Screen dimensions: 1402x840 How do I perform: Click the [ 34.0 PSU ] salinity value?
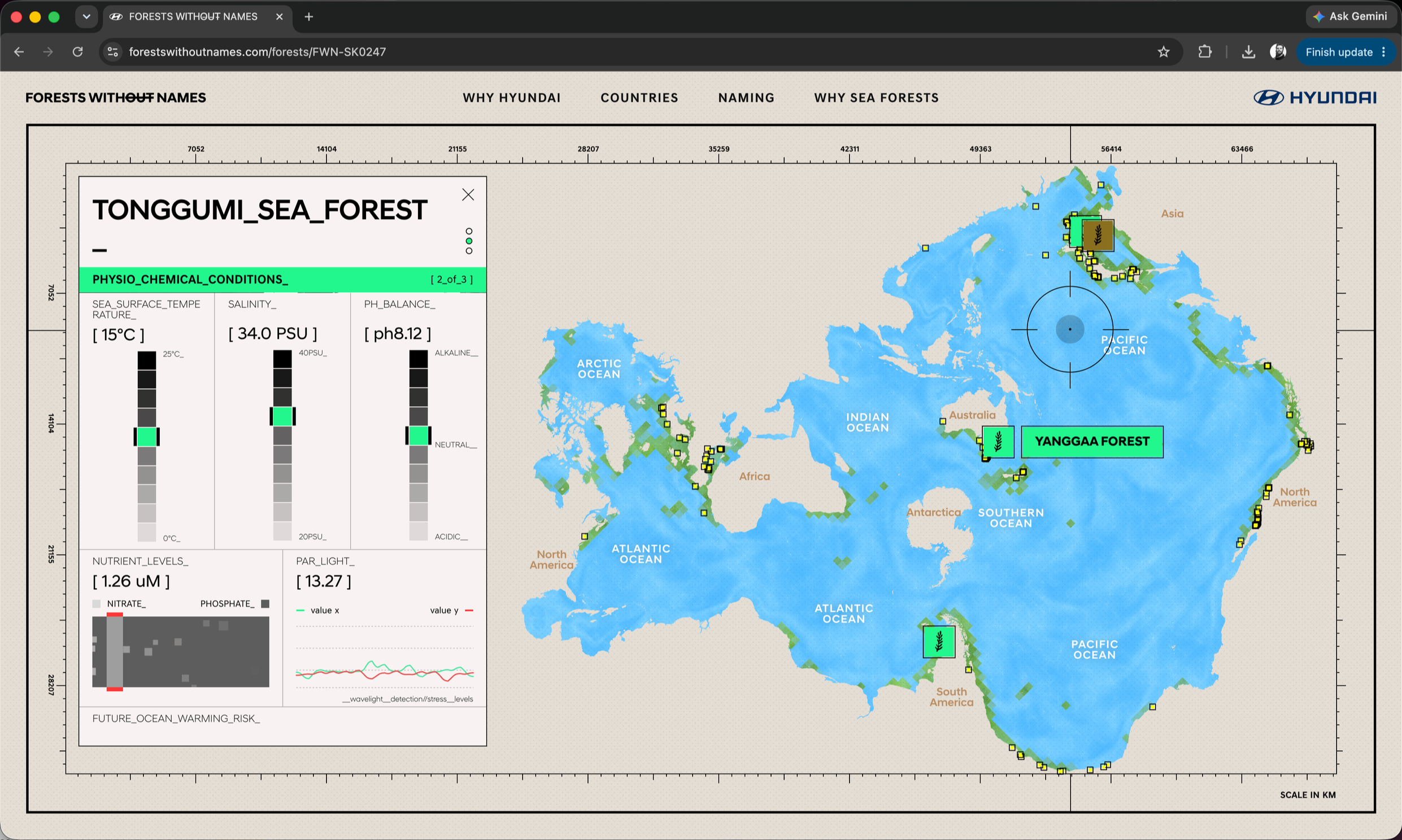(x=272, y=333)
